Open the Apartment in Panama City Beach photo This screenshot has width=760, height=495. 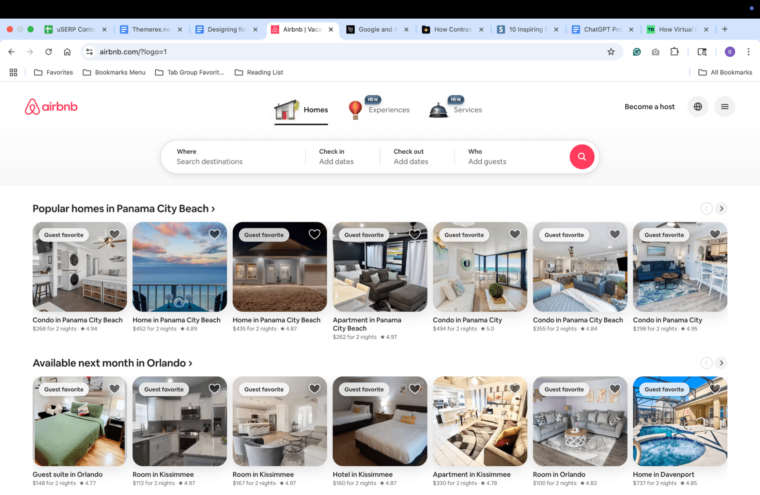[x=380, y=267]
